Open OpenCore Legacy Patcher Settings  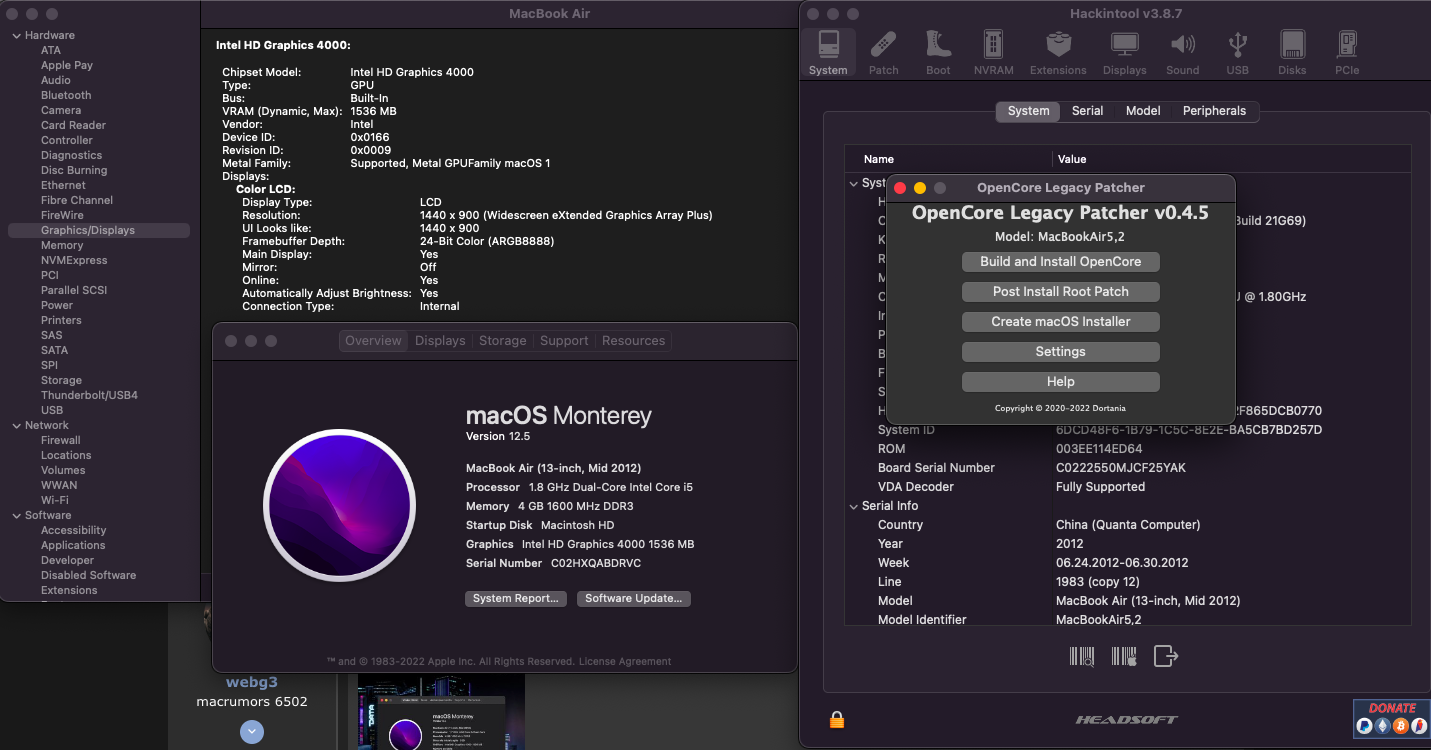(x=1060, y=352)
